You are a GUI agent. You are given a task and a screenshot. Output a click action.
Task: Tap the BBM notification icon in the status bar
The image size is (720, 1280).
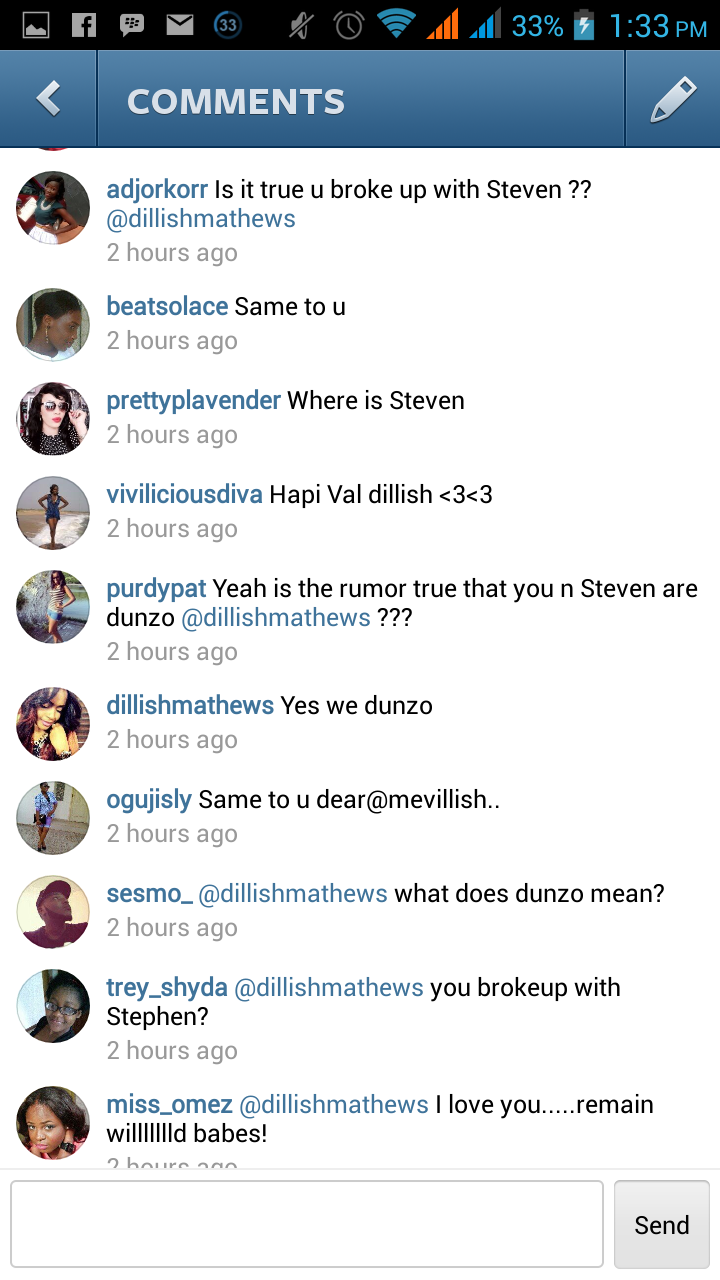132,25
